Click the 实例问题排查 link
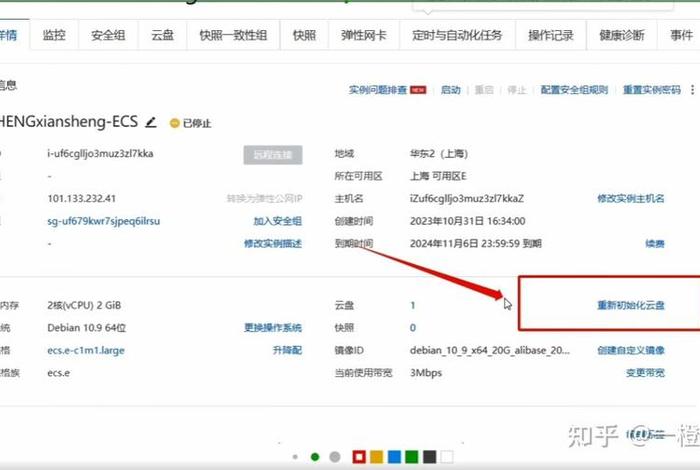The height and width of the screenshot is (470, 700). 378,90
